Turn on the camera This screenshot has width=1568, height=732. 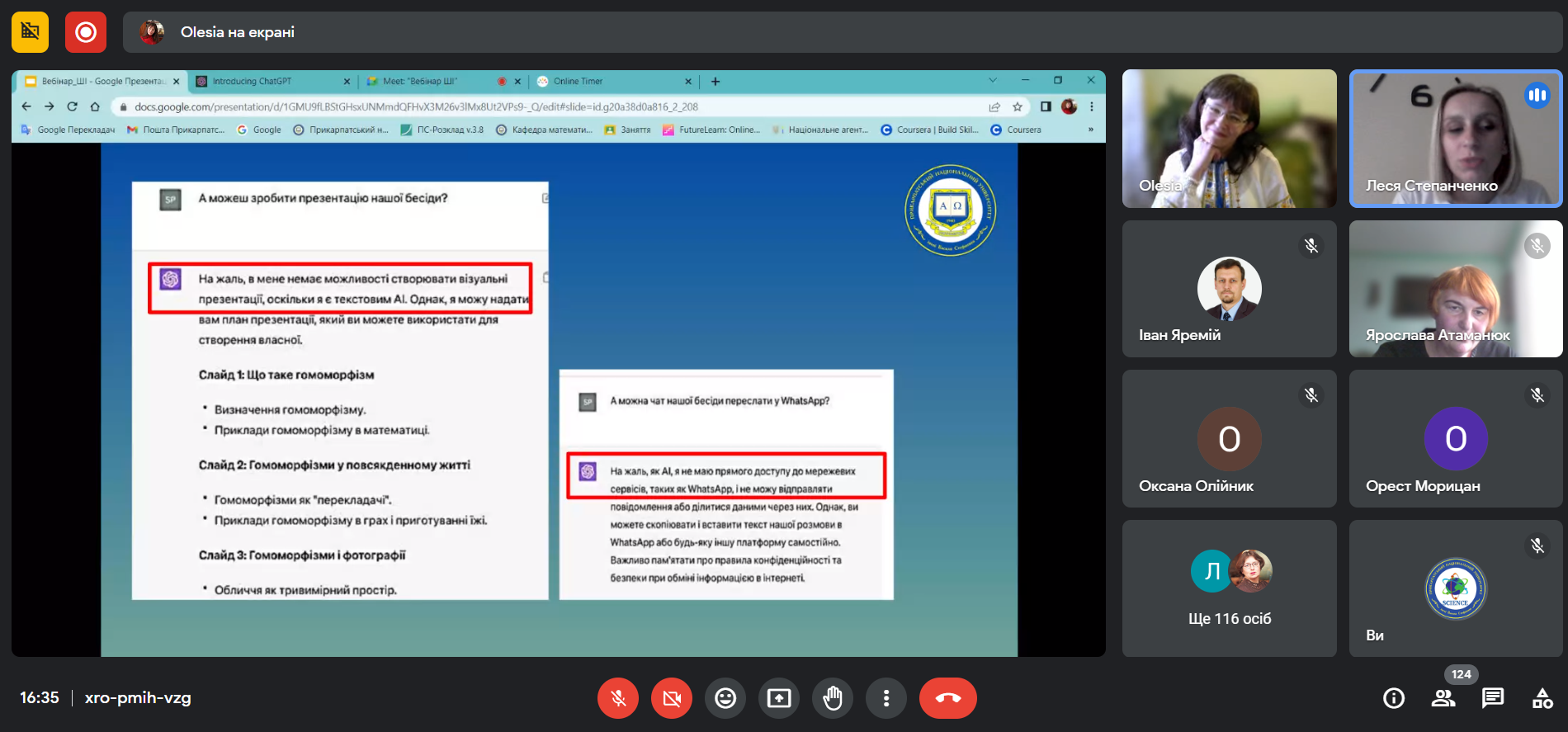[x=672, y=698]
